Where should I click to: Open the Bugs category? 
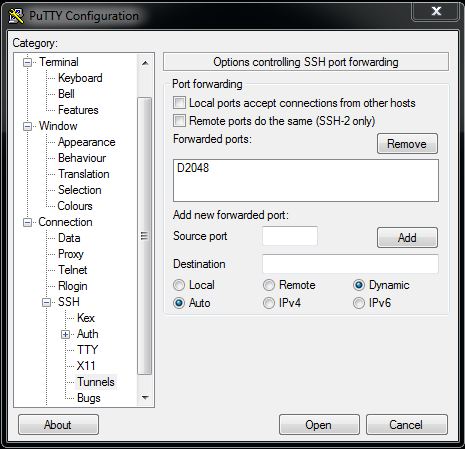[x=89, y=398]
